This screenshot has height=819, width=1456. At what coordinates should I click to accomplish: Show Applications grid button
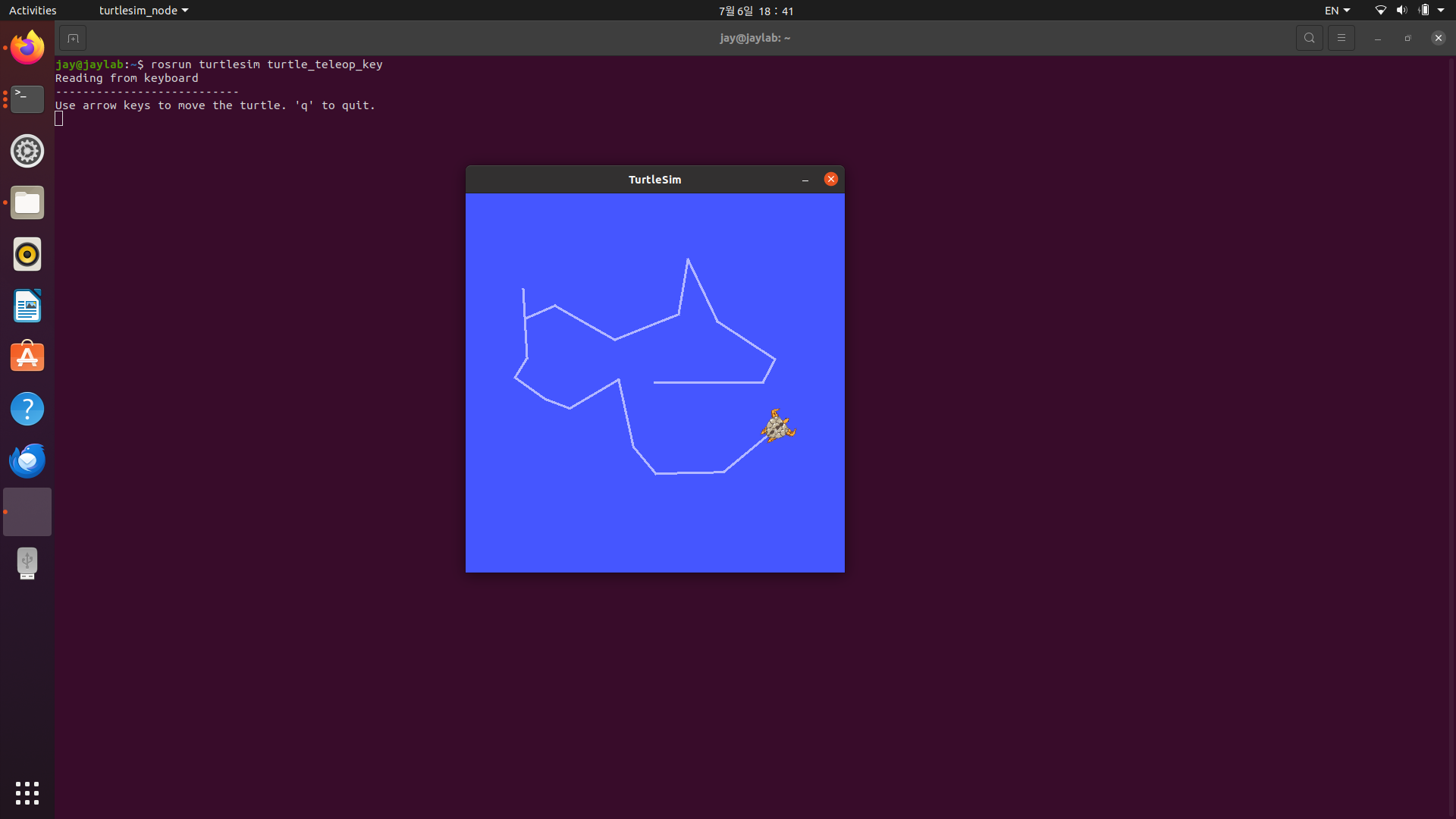[x=27, y=793]
